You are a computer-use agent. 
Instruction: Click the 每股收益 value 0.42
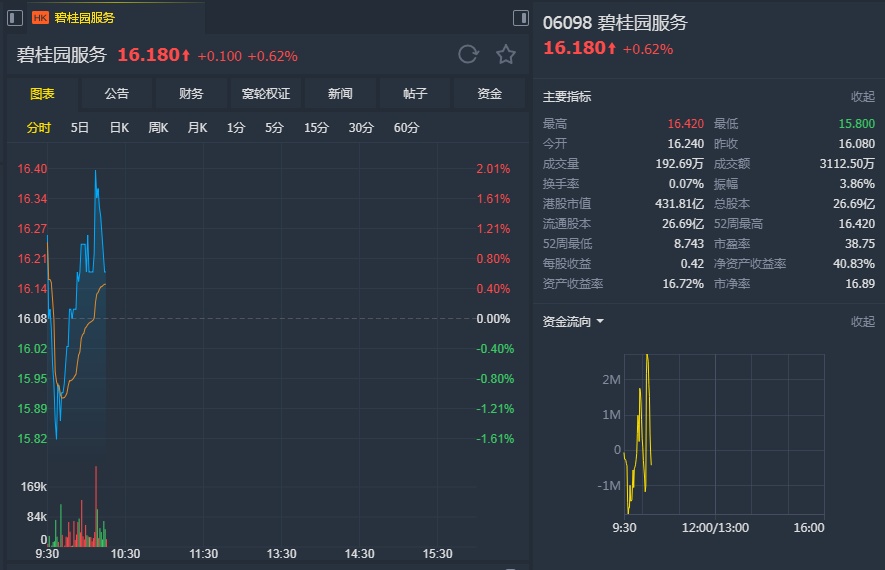(x=692, y=264)
